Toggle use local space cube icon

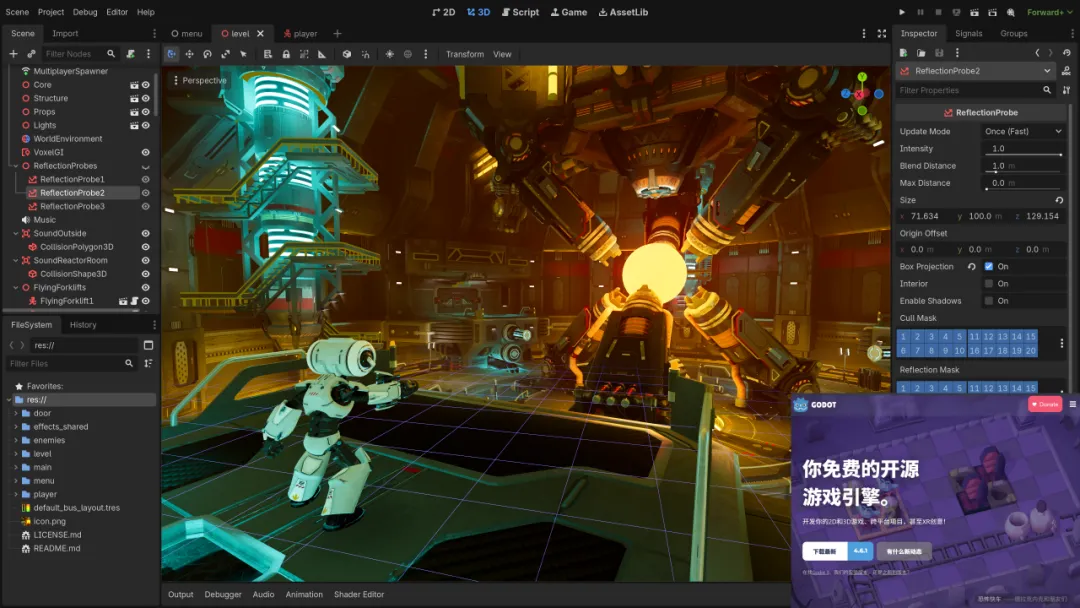(x=346, y=54)
